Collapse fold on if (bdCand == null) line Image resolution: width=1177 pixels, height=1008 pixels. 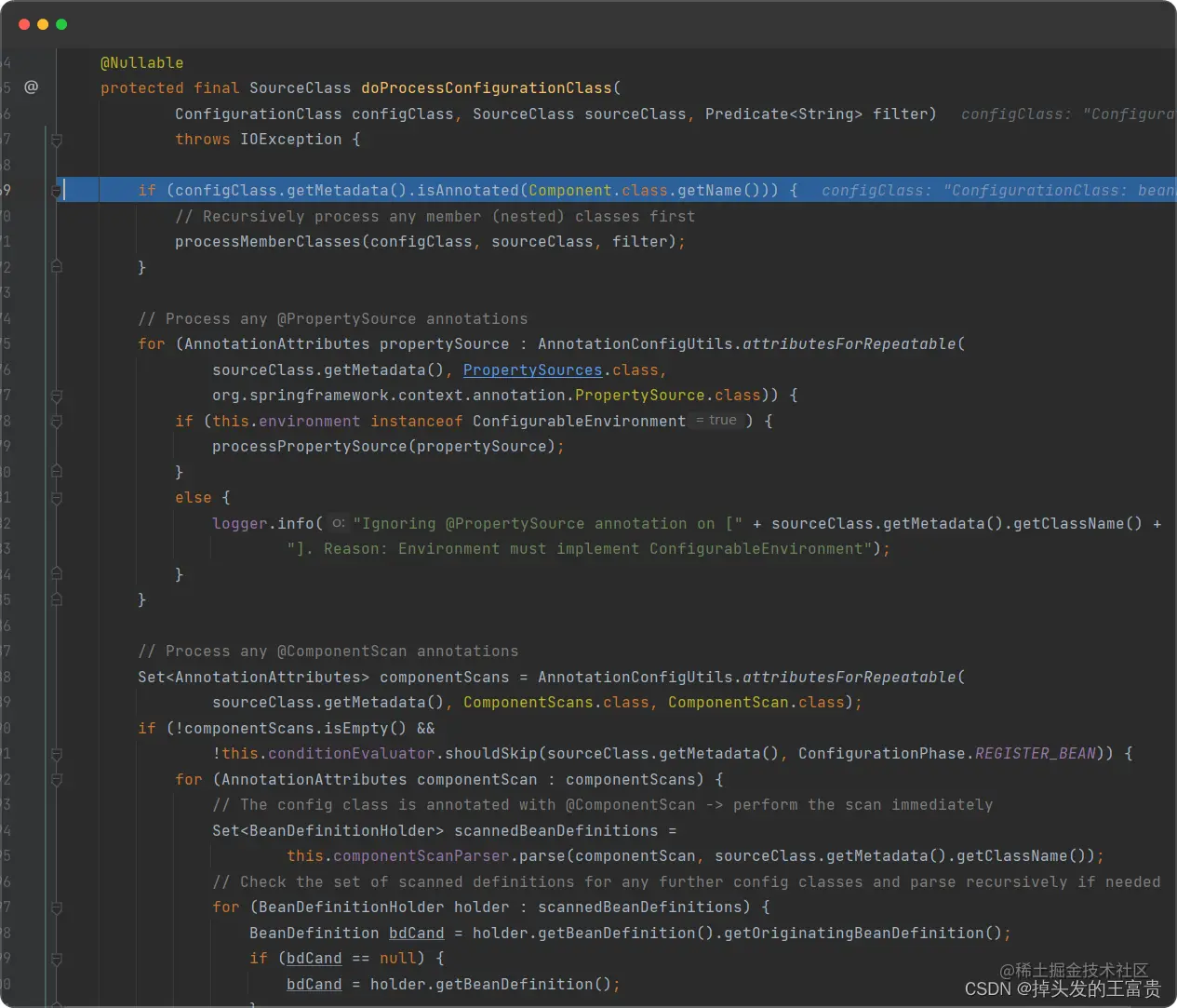(x=57, y=959)
